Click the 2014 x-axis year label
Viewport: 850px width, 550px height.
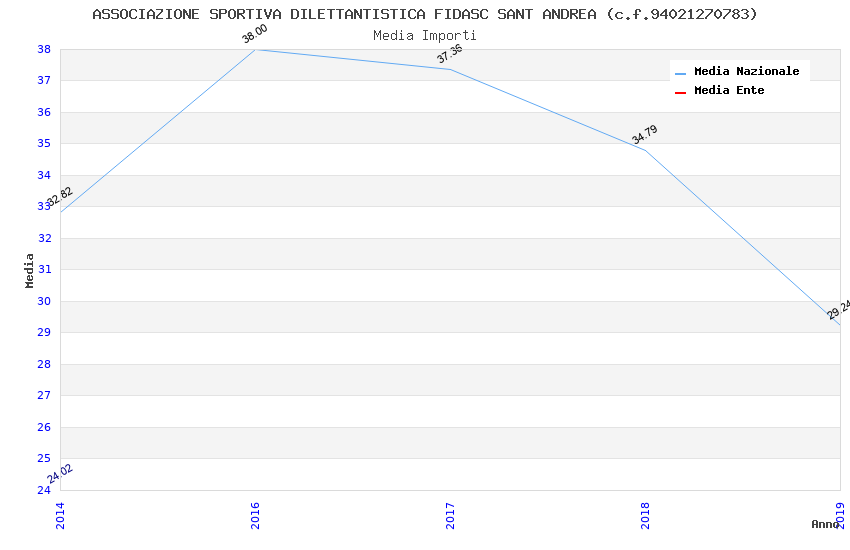click(60, 516)
